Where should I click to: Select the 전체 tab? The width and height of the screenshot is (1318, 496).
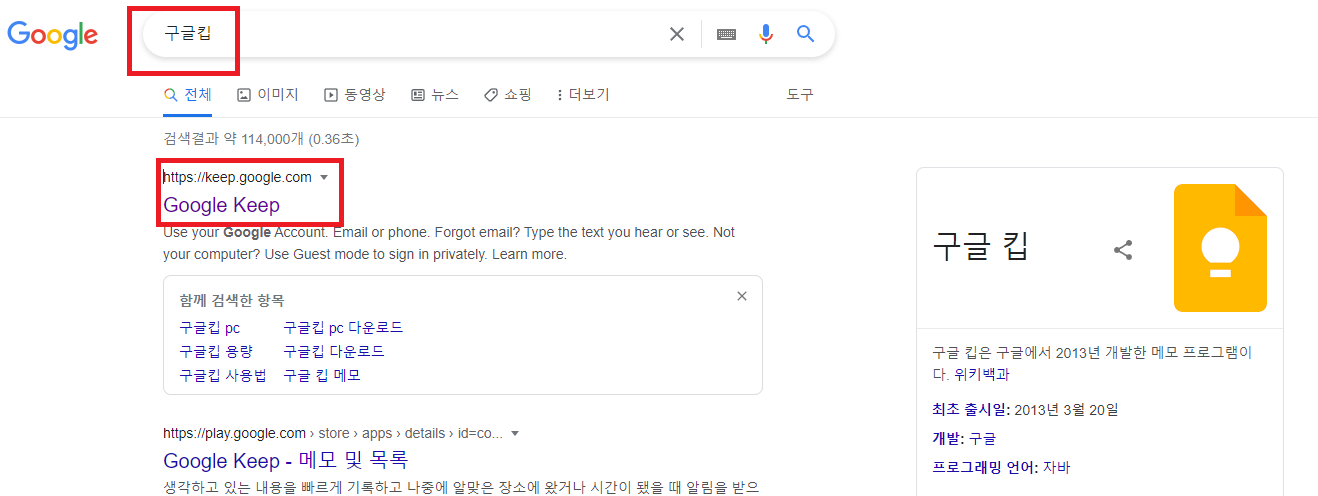coord(188,95)
